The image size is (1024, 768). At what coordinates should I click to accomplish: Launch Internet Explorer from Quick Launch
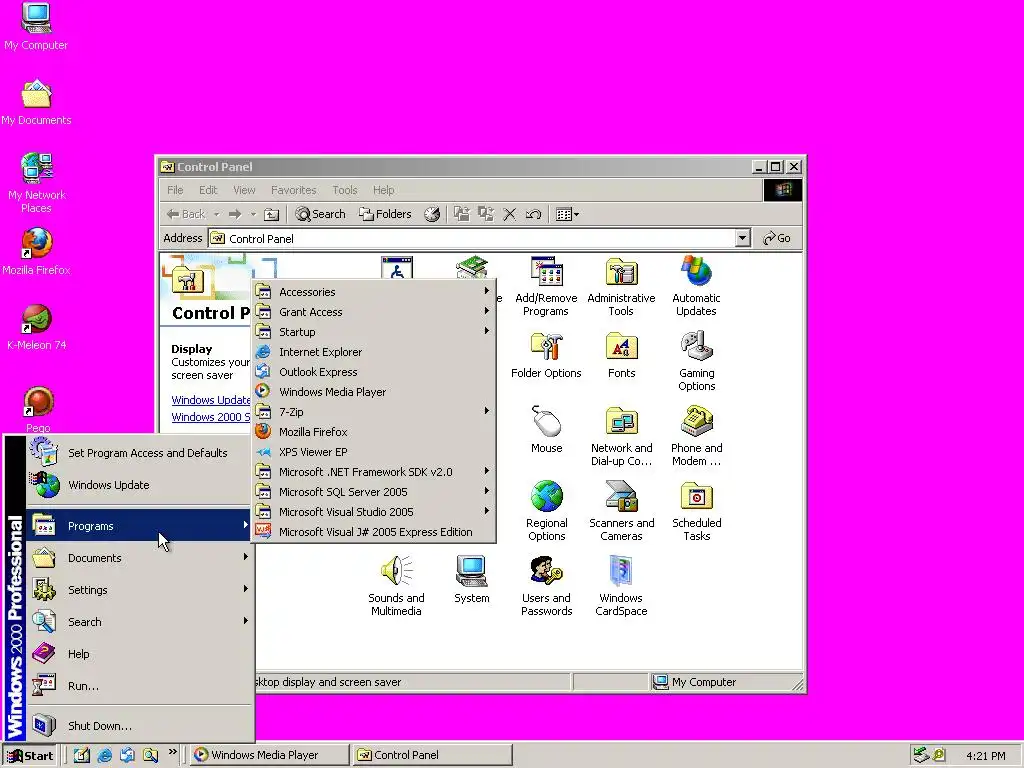[104, 756]
